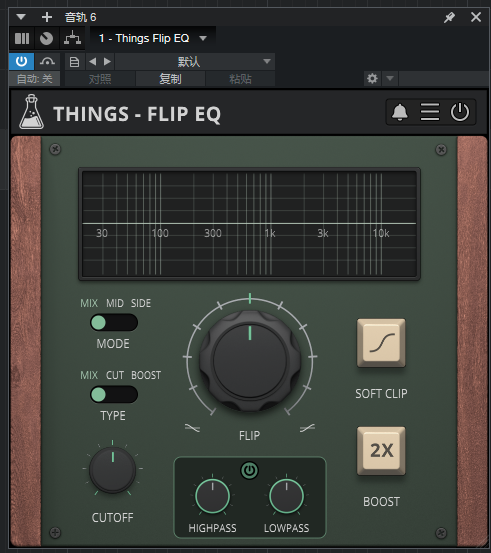Click the sidechain arc icon
The height and width of the screenshot is (553, 491).
click(47, 61)
